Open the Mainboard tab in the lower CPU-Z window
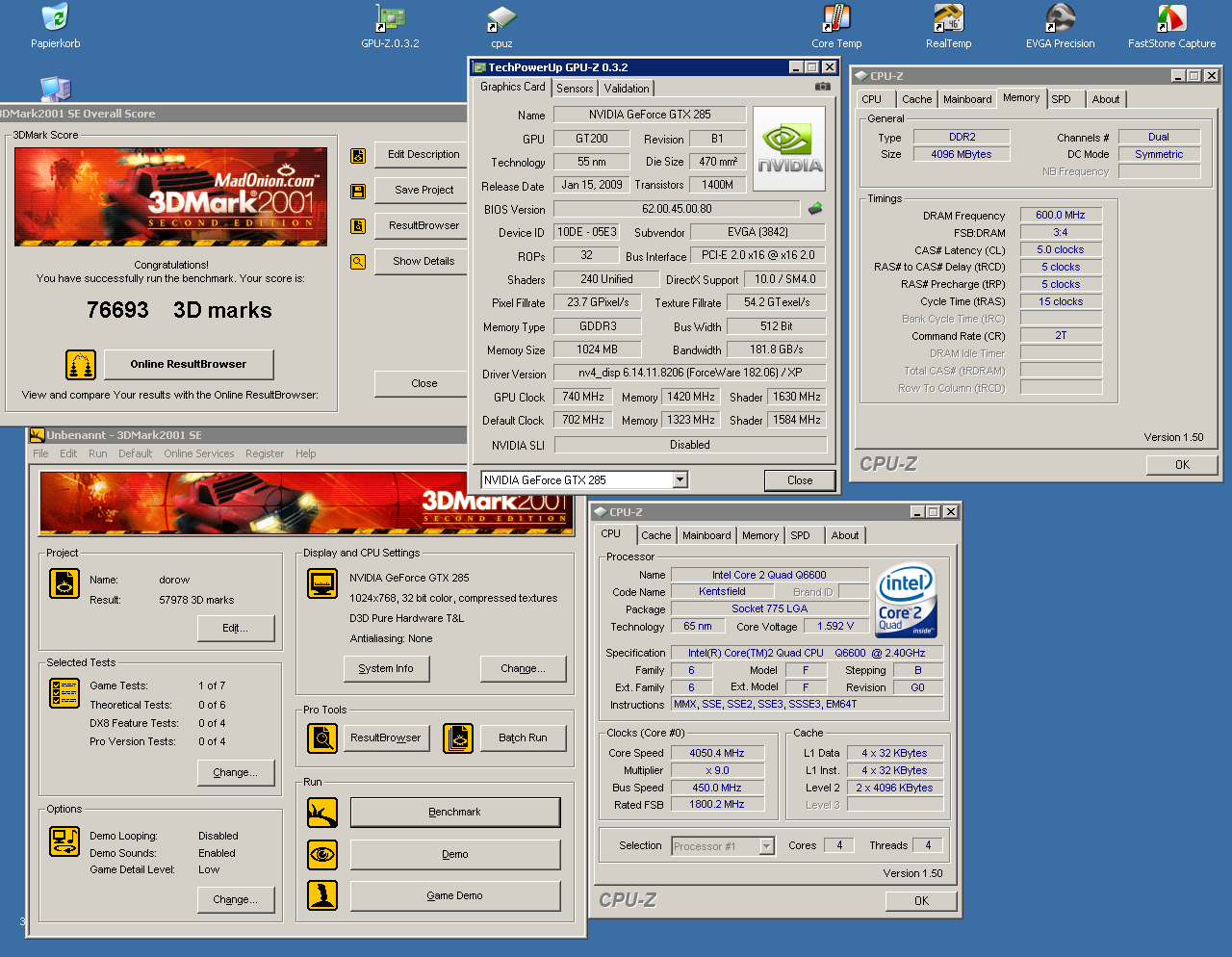The width and height of the screenshot is (1232, 957). (706, 535)
